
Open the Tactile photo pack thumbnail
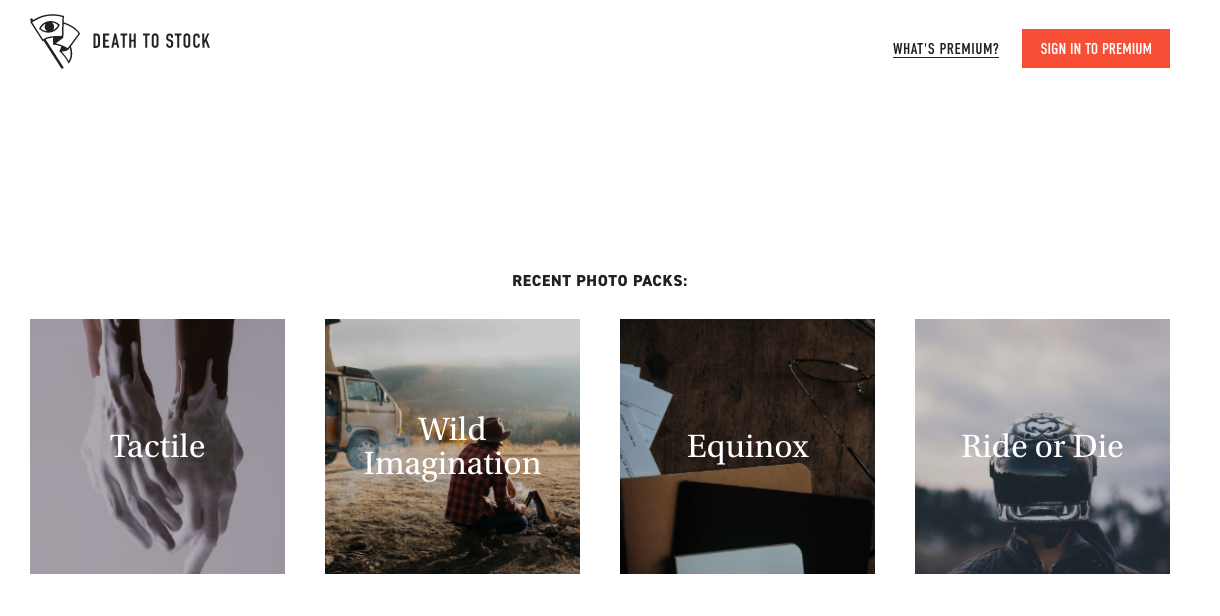157,446
